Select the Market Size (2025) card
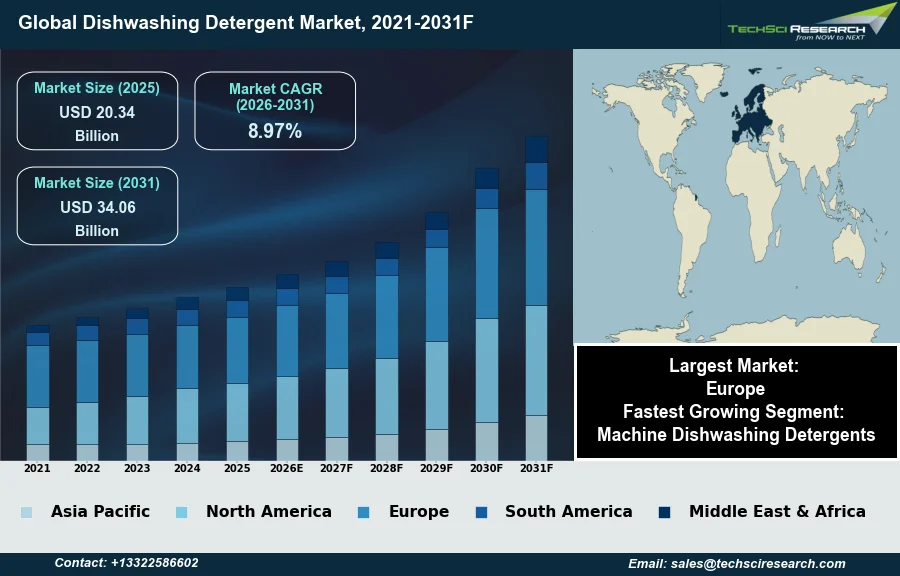This screenshot has width=900, height=576. click(97, 111)
